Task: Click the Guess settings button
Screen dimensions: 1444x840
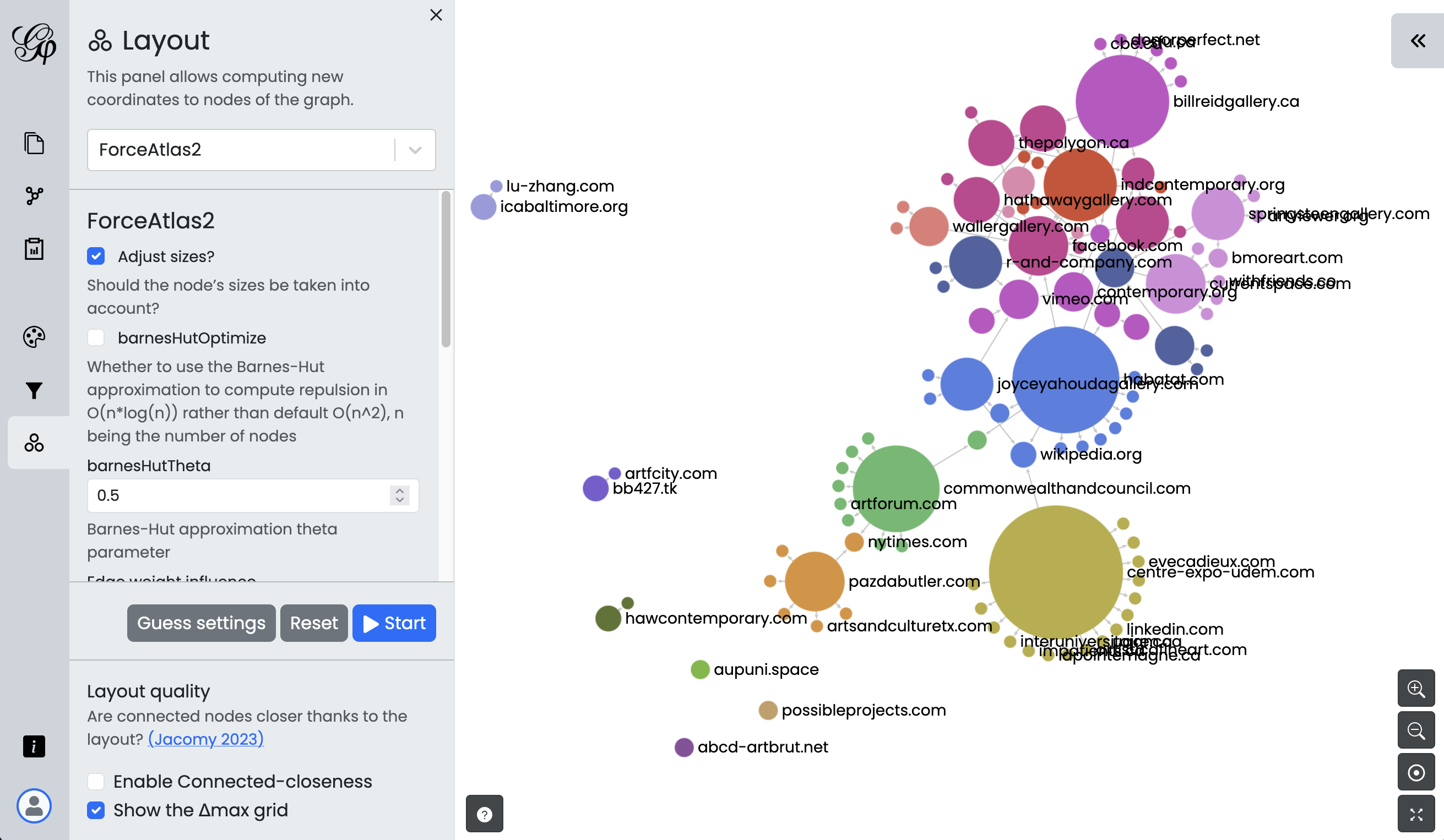Action: [x=201, y=623]
